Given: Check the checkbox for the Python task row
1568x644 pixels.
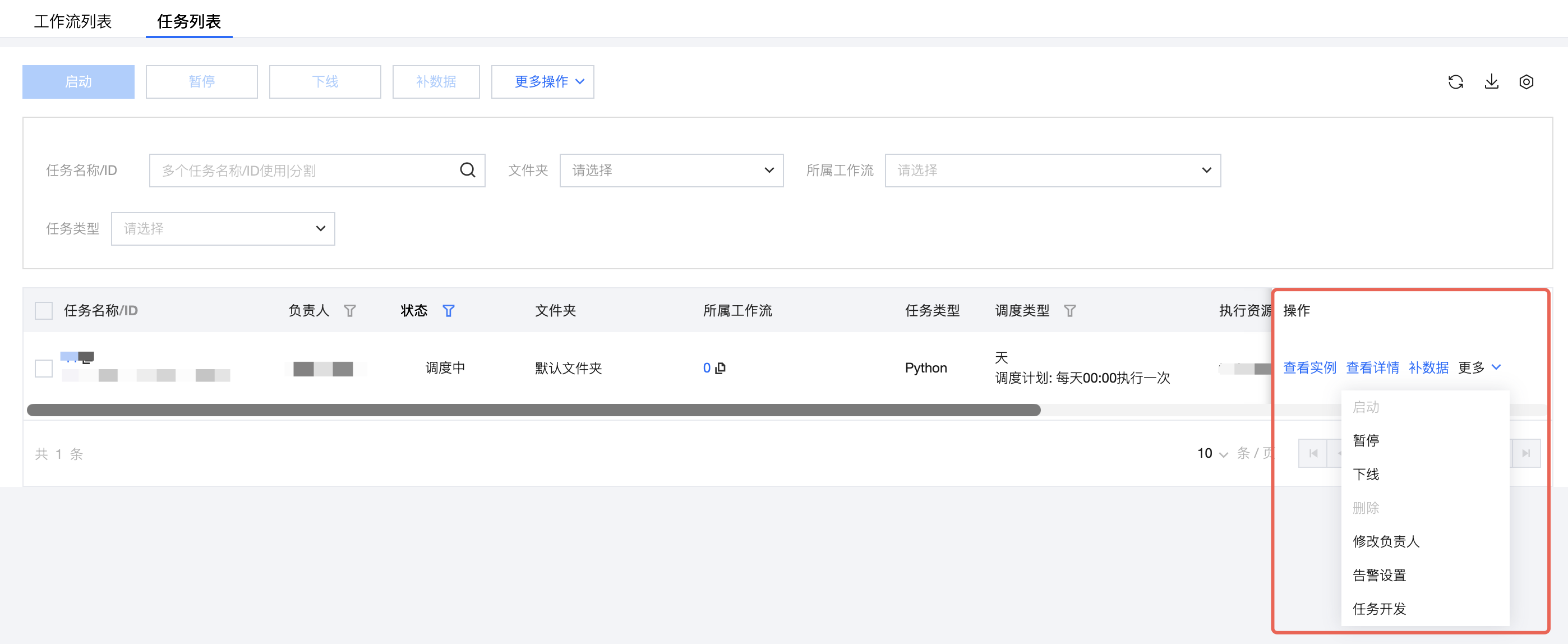Looking at the screenshot, I should point(44,368).
